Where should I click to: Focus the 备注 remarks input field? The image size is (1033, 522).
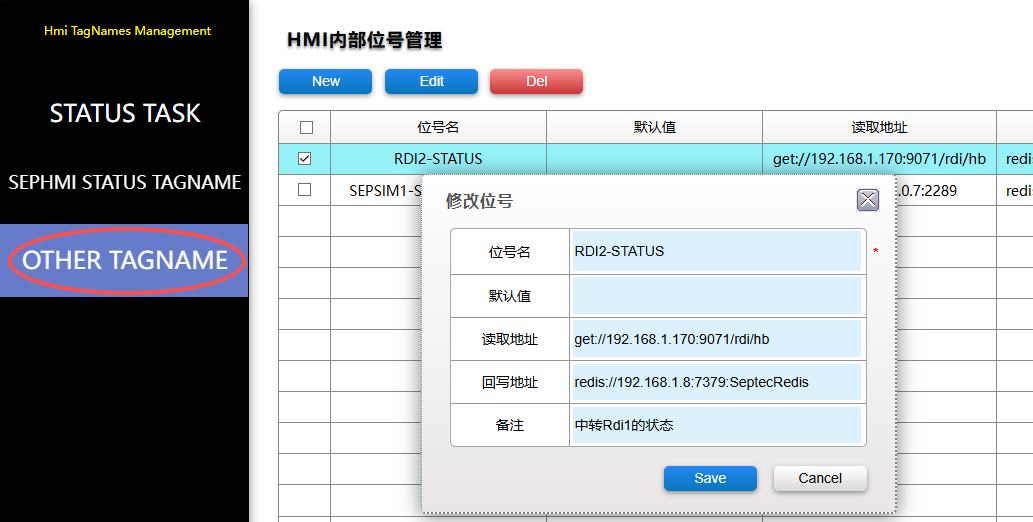pyautogui.click(x=715, y=425)
